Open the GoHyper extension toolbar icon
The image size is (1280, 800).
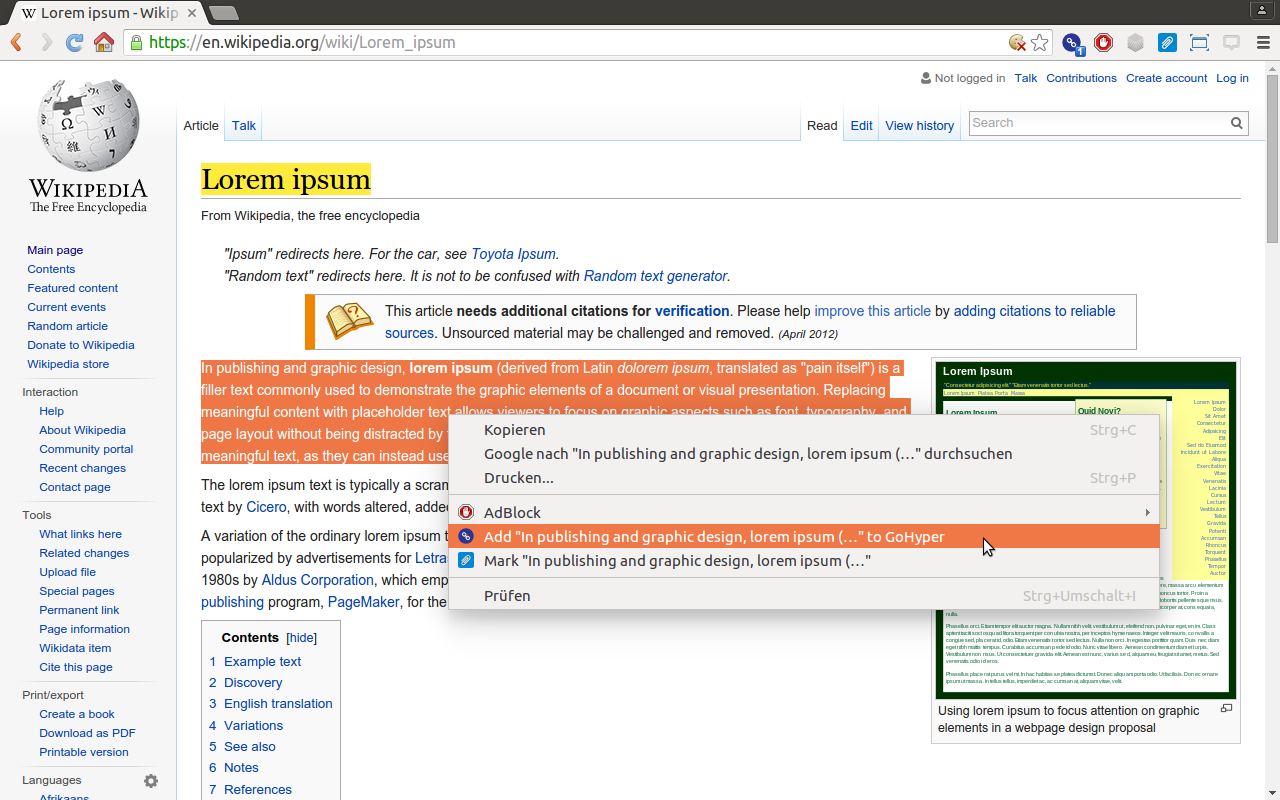[1072, 43]
